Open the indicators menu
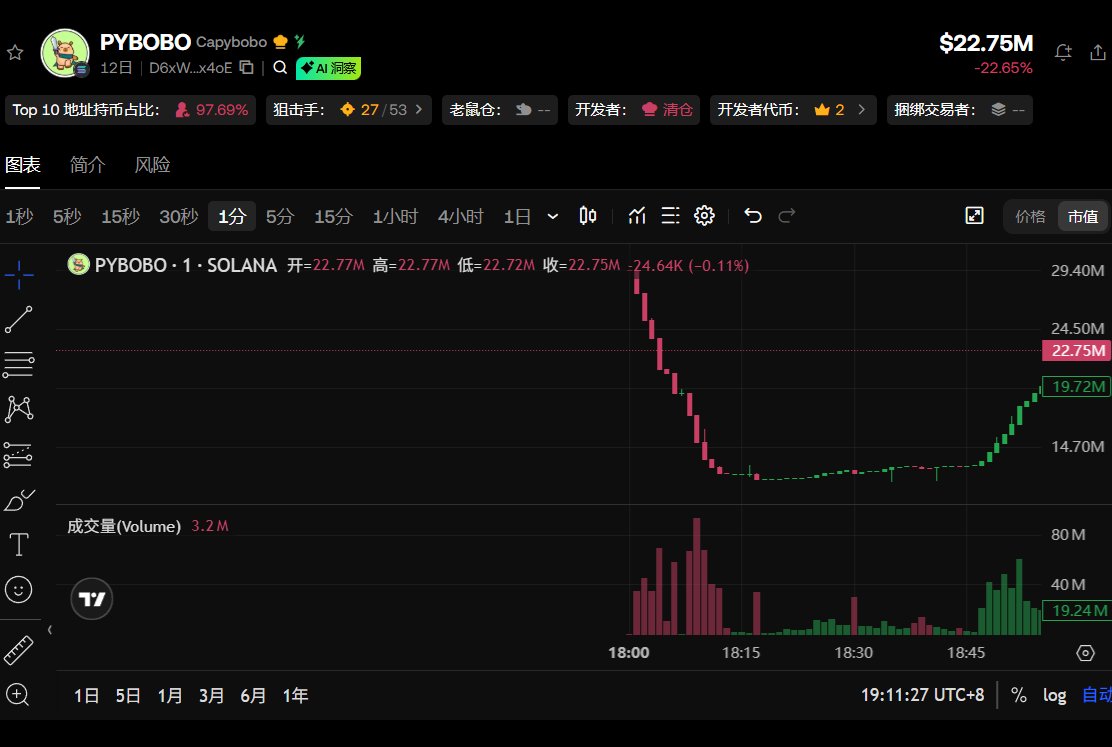The image size is (1112, 747). (x=637, y=216)
